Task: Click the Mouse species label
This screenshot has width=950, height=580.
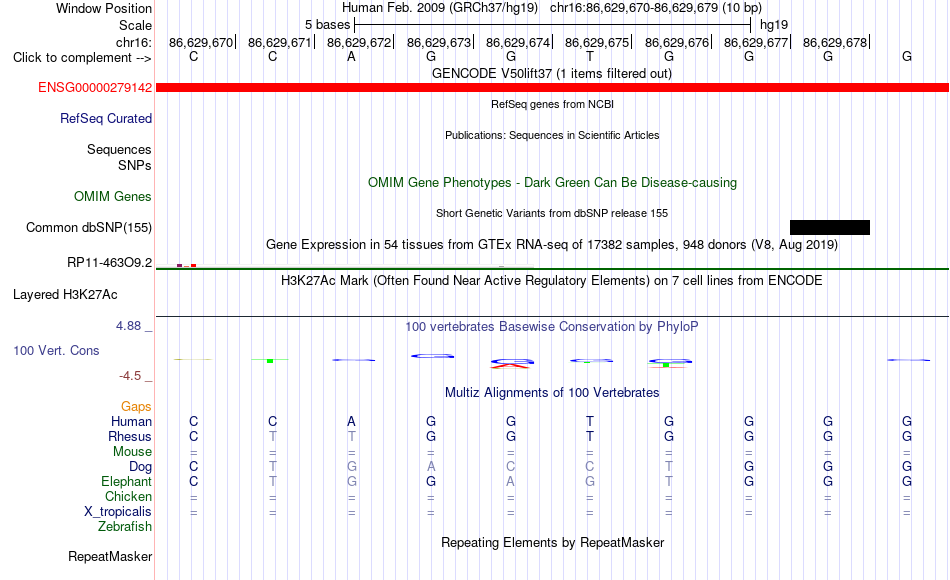Action: pos(132,452)
